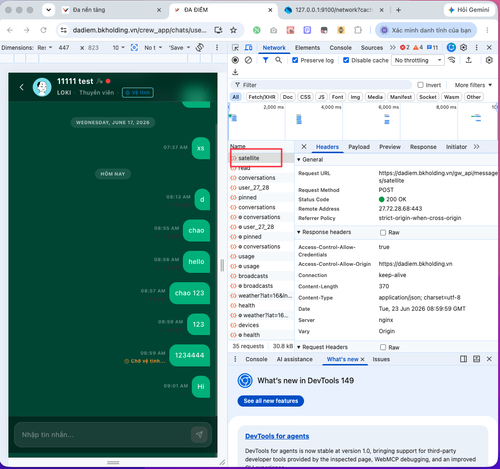Open DevTools customize three-dot menu
500x469 pixels.
[x=476, y=47]
